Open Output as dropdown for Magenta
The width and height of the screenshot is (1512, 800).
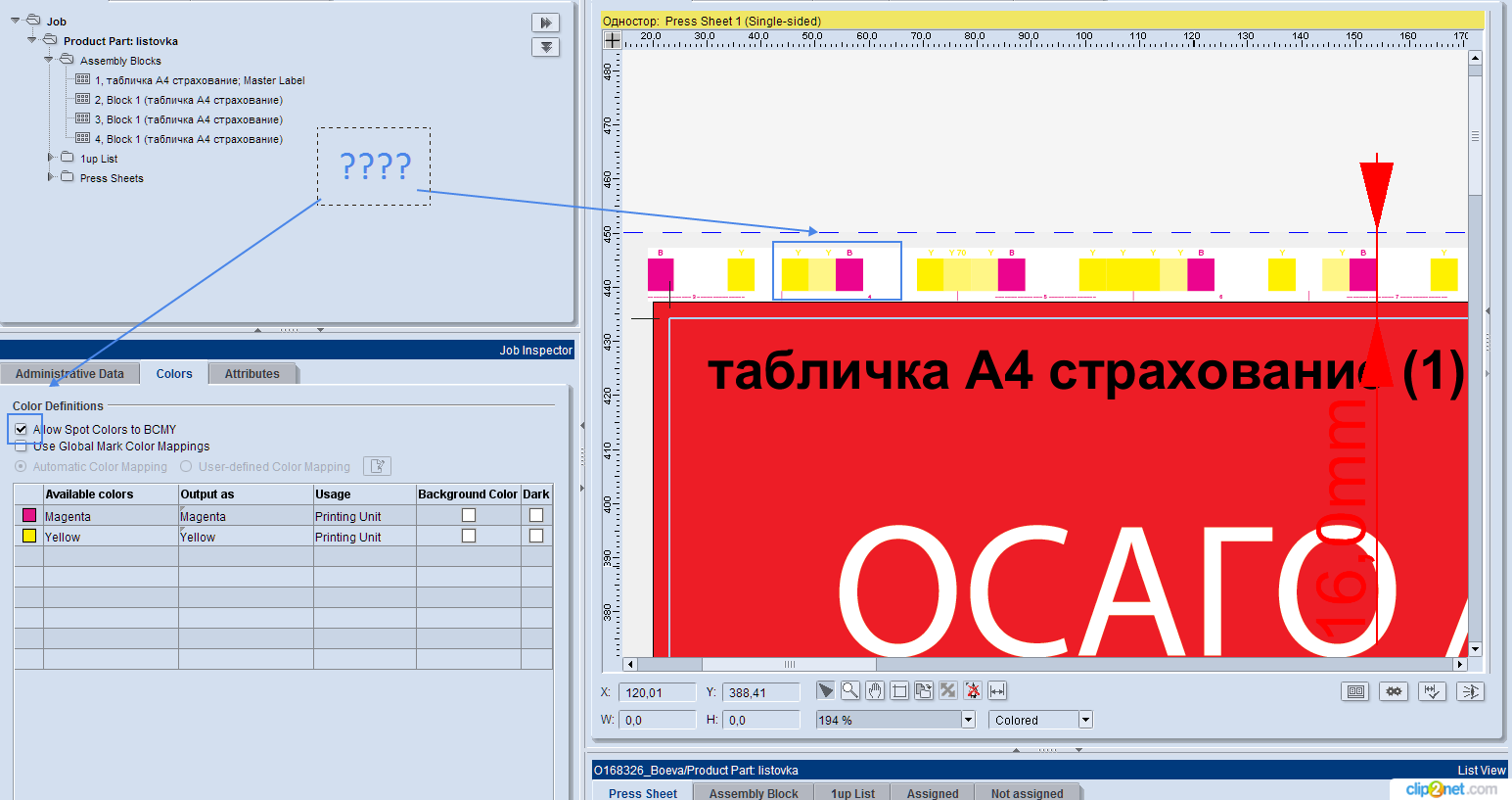246,516
